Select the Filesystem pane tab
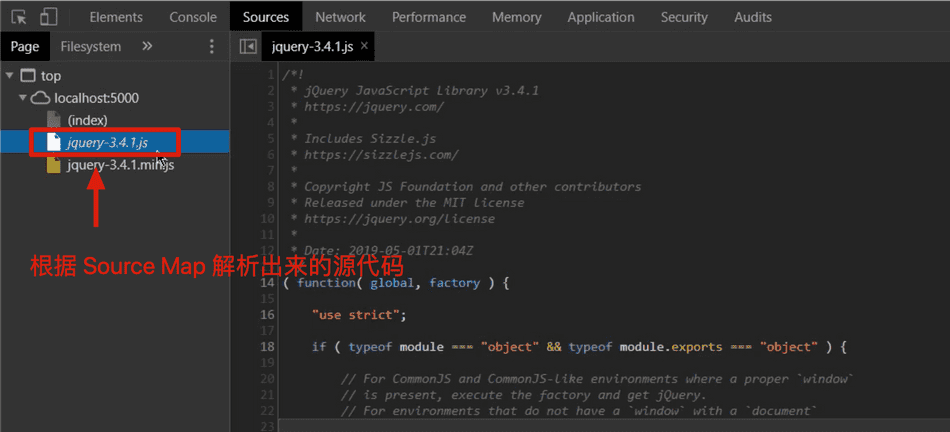Viewport: 950px width, 432px height. [x=90, y=46]
